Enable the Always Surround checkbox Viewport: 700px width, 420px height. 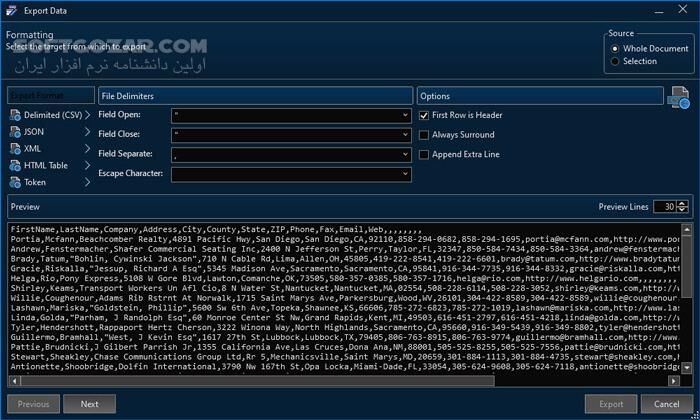coord(424,135)
